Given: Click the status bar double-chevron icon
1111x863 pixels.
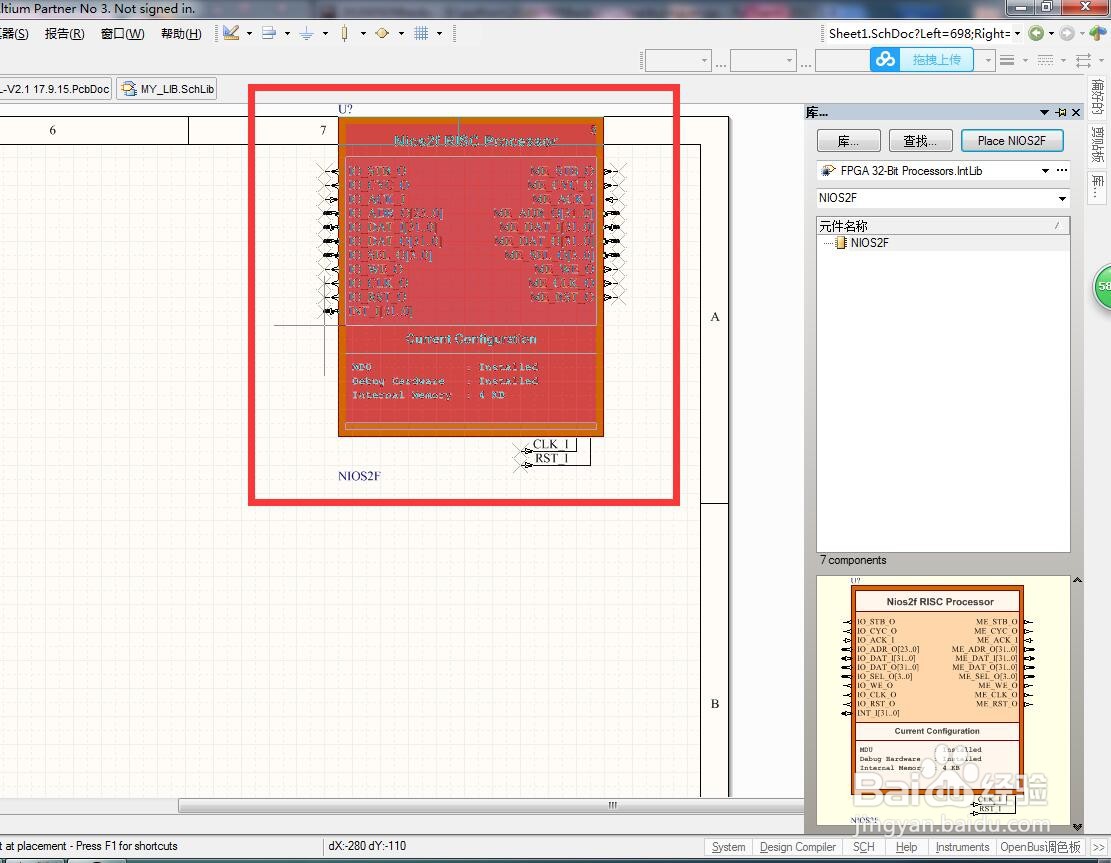Looking at the screenshot, I should (x=1098, y=847).
